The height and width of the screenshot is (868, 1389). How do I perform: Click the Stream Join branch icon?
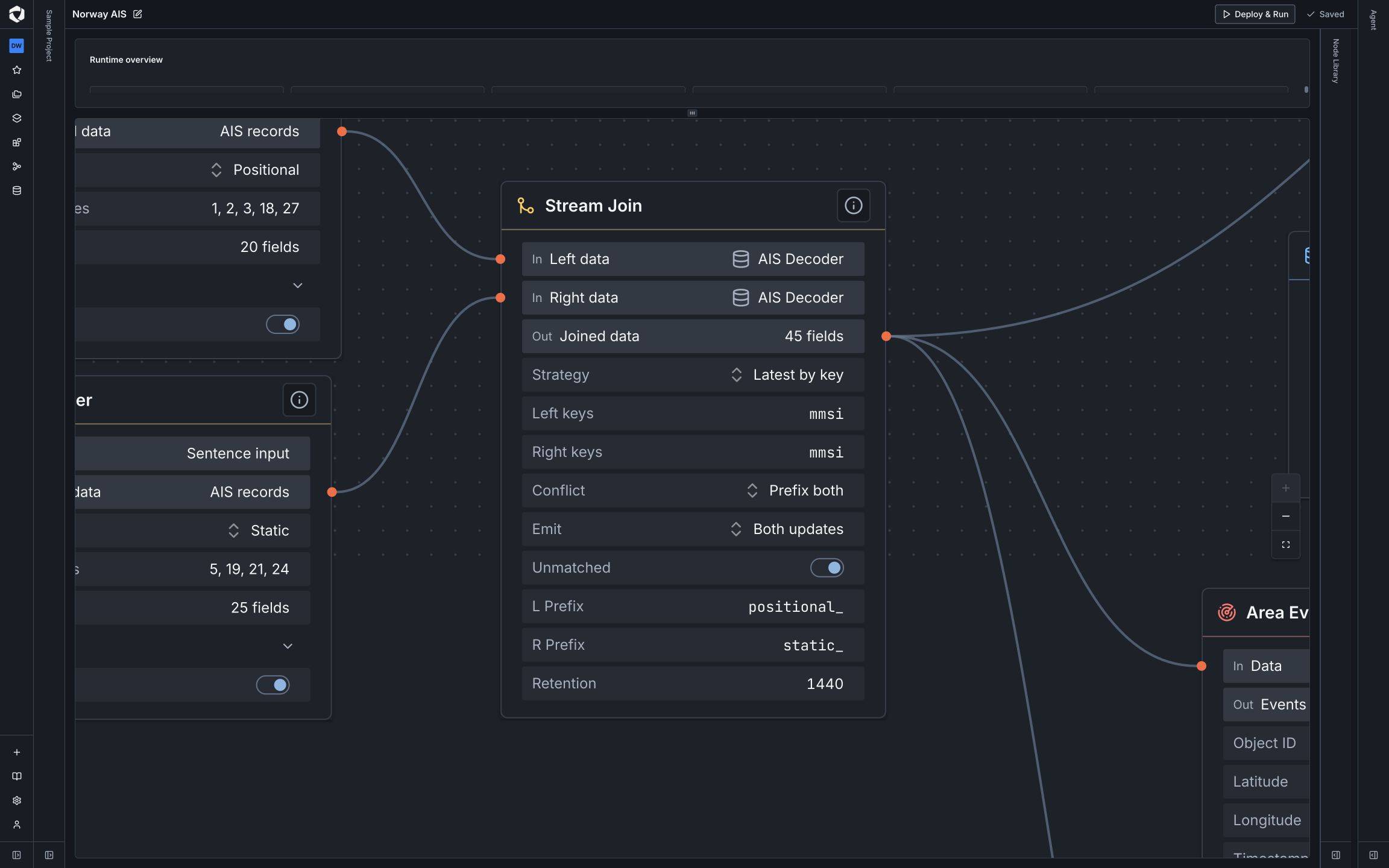pos(526,206)
